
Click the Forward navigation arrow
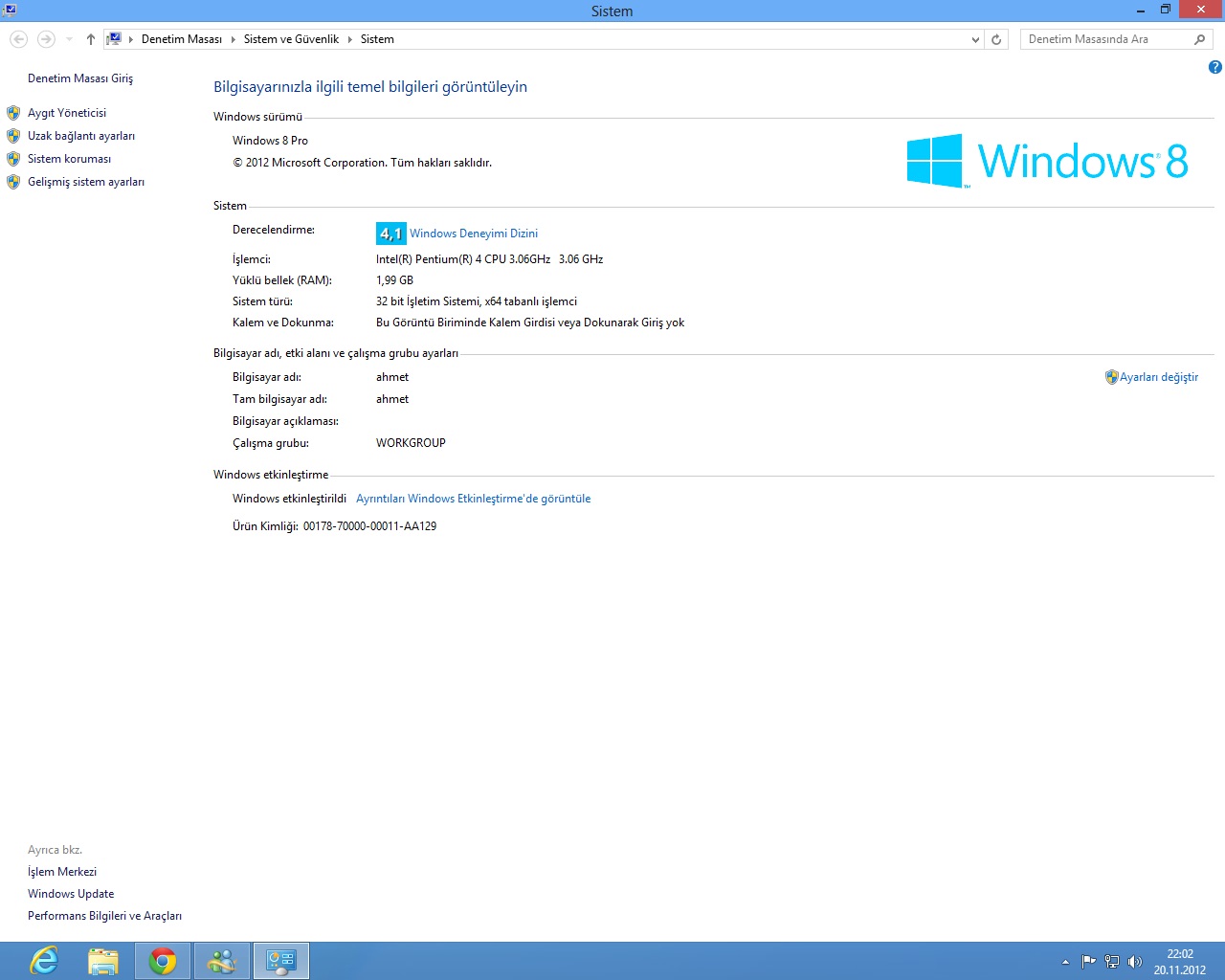point(46,39)
